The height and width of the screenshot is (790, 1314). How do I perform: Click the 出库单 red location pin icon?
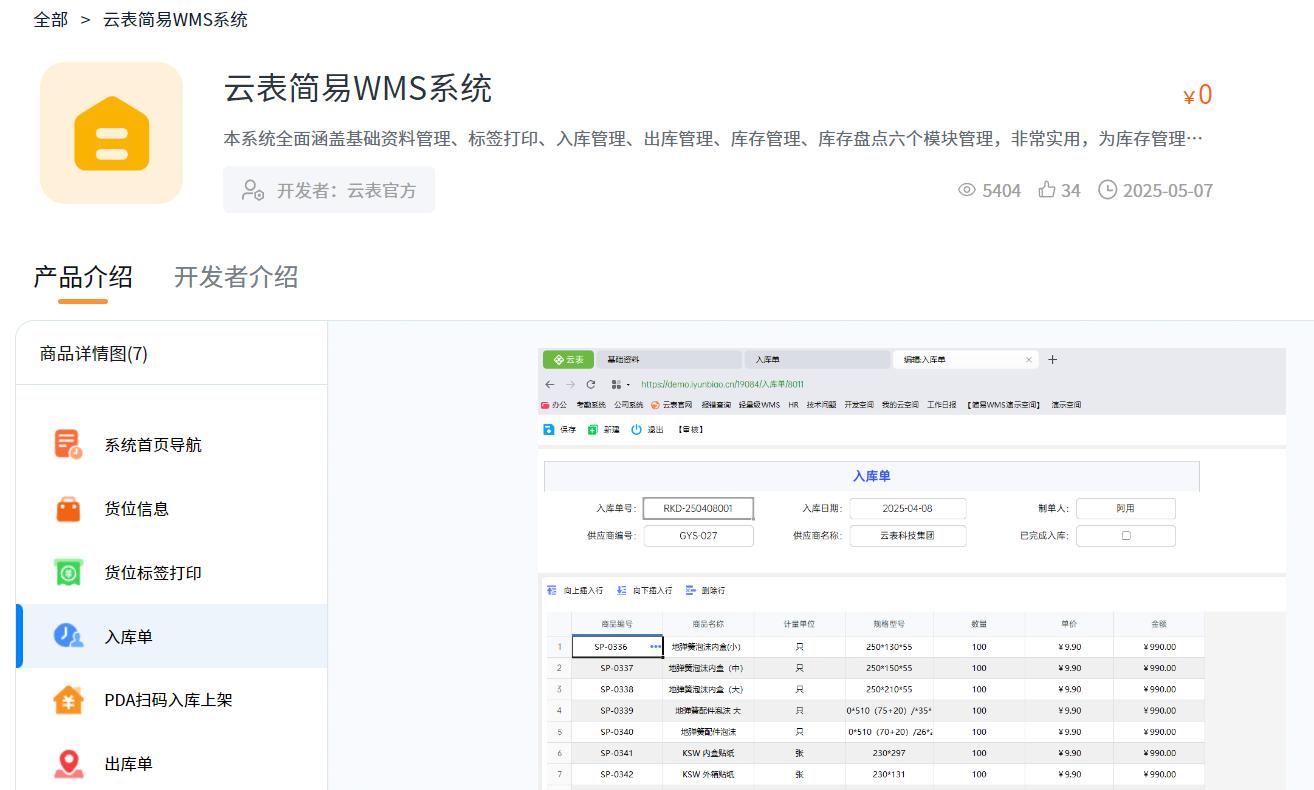coord(69,764)
